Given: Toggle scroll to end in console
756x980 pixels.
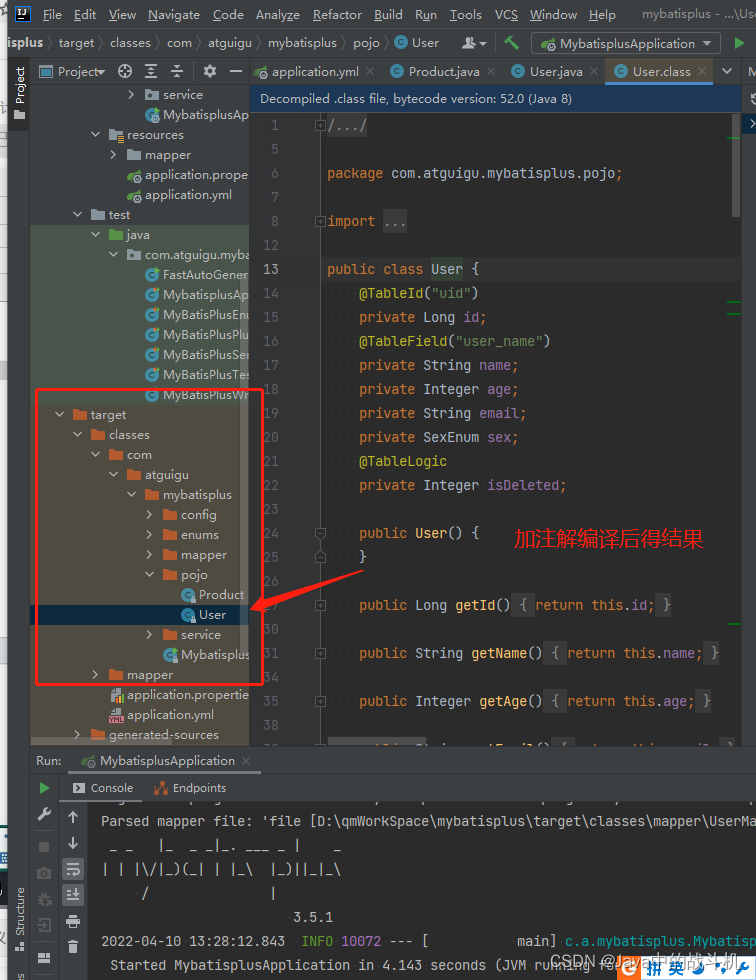Looking at the screenshot, I should click(73, 895).
